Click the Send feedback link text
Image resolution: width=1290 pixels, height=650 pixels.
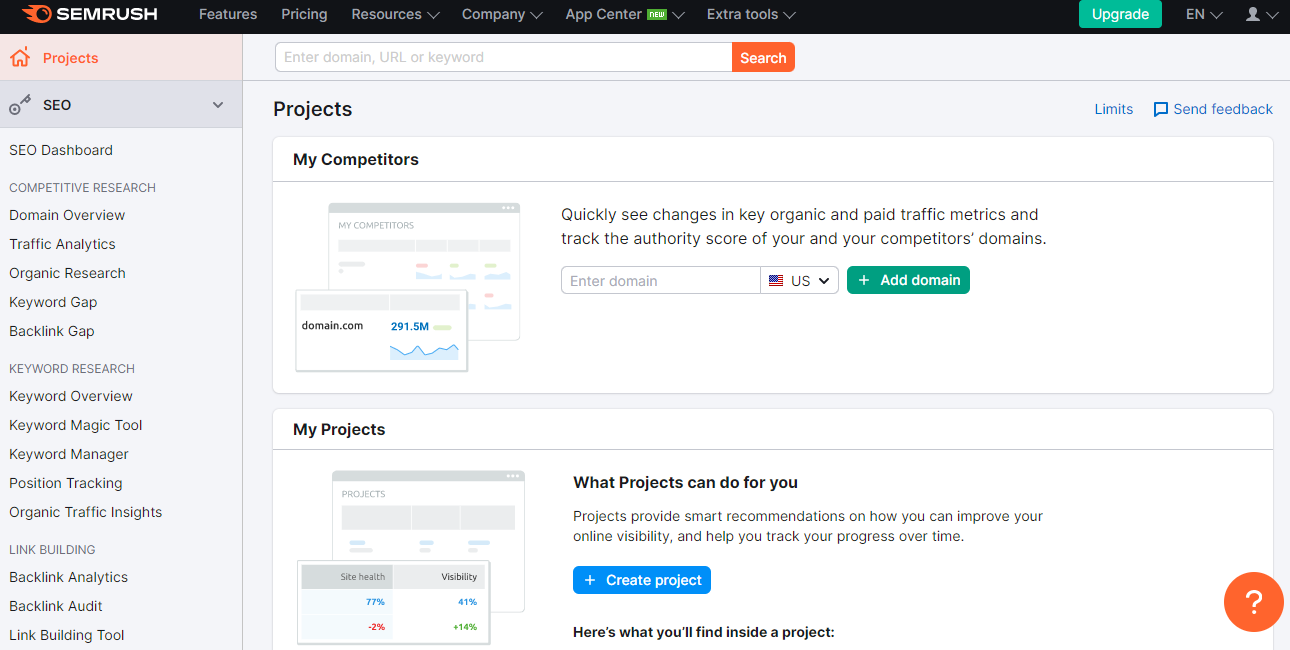pyautogui.click(x=1223, y=109)
